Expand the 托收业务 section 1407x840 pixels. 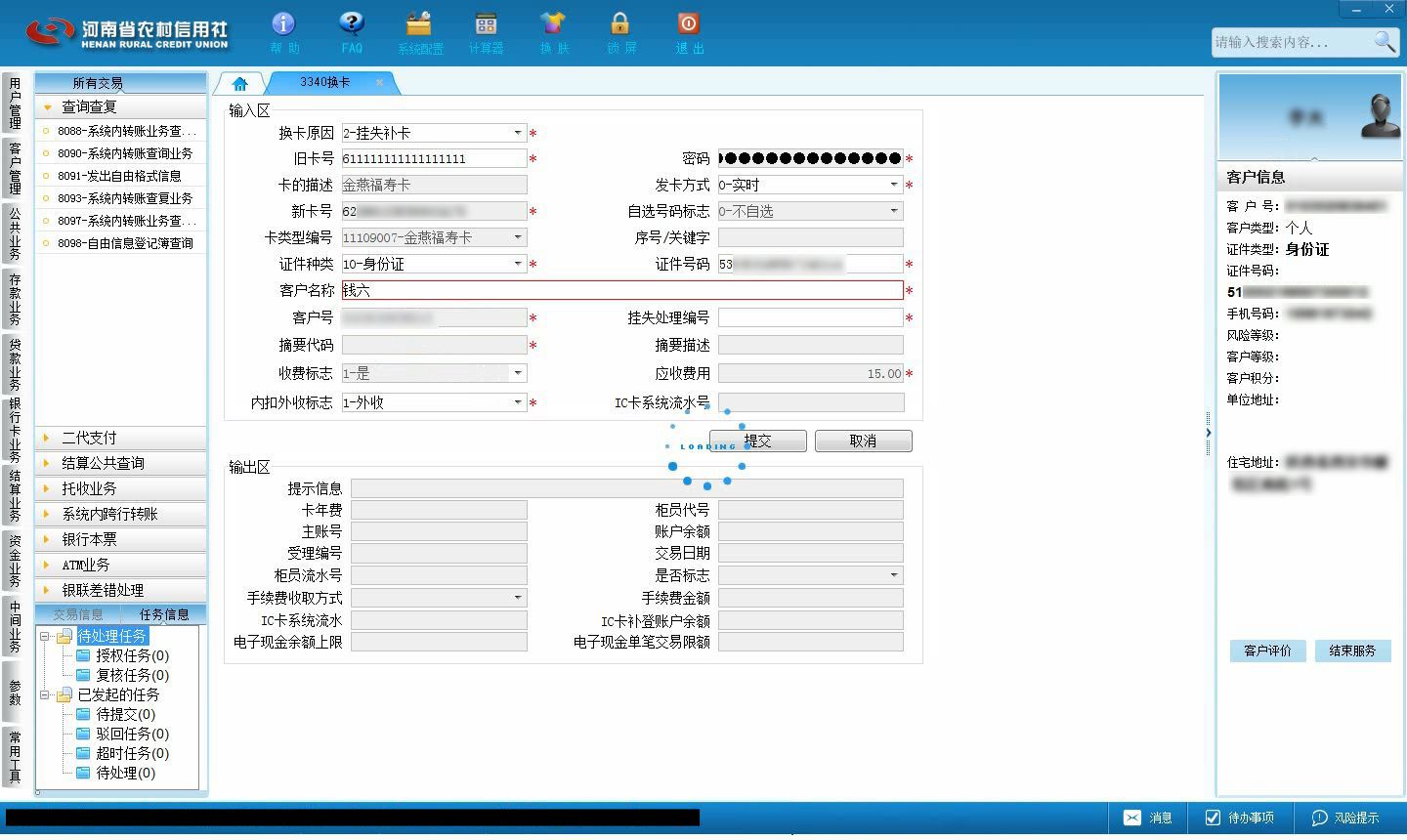point(121,488)
